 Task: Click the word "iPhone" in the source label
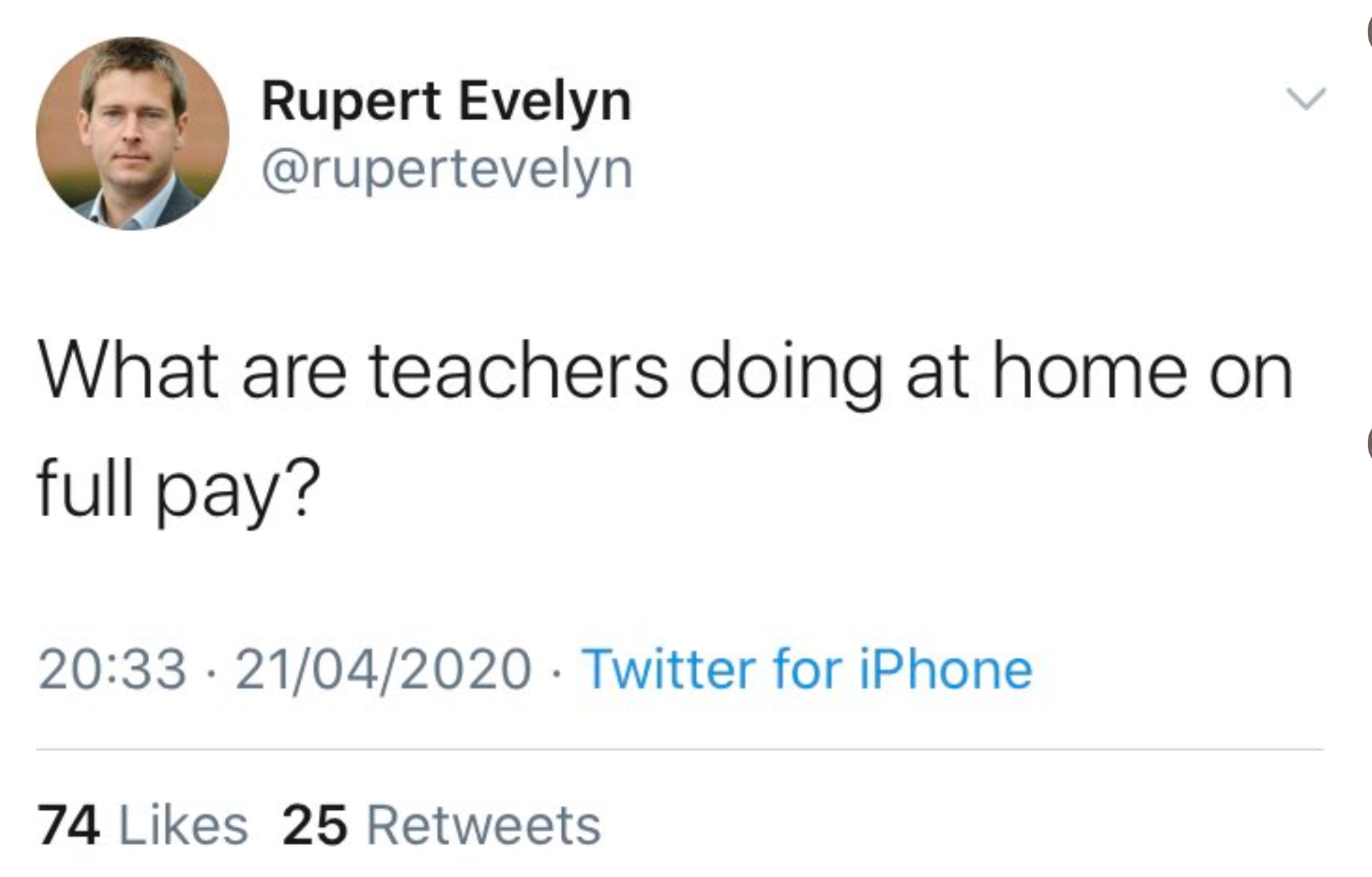point(946,669)
